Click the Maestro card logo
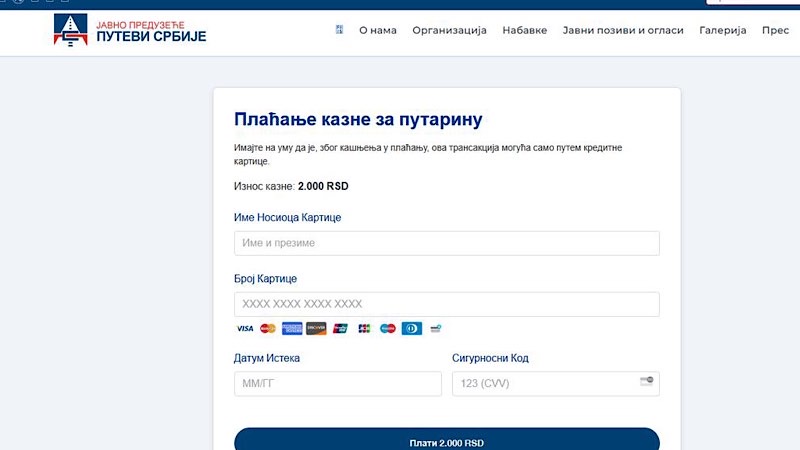 pos(388,329)
